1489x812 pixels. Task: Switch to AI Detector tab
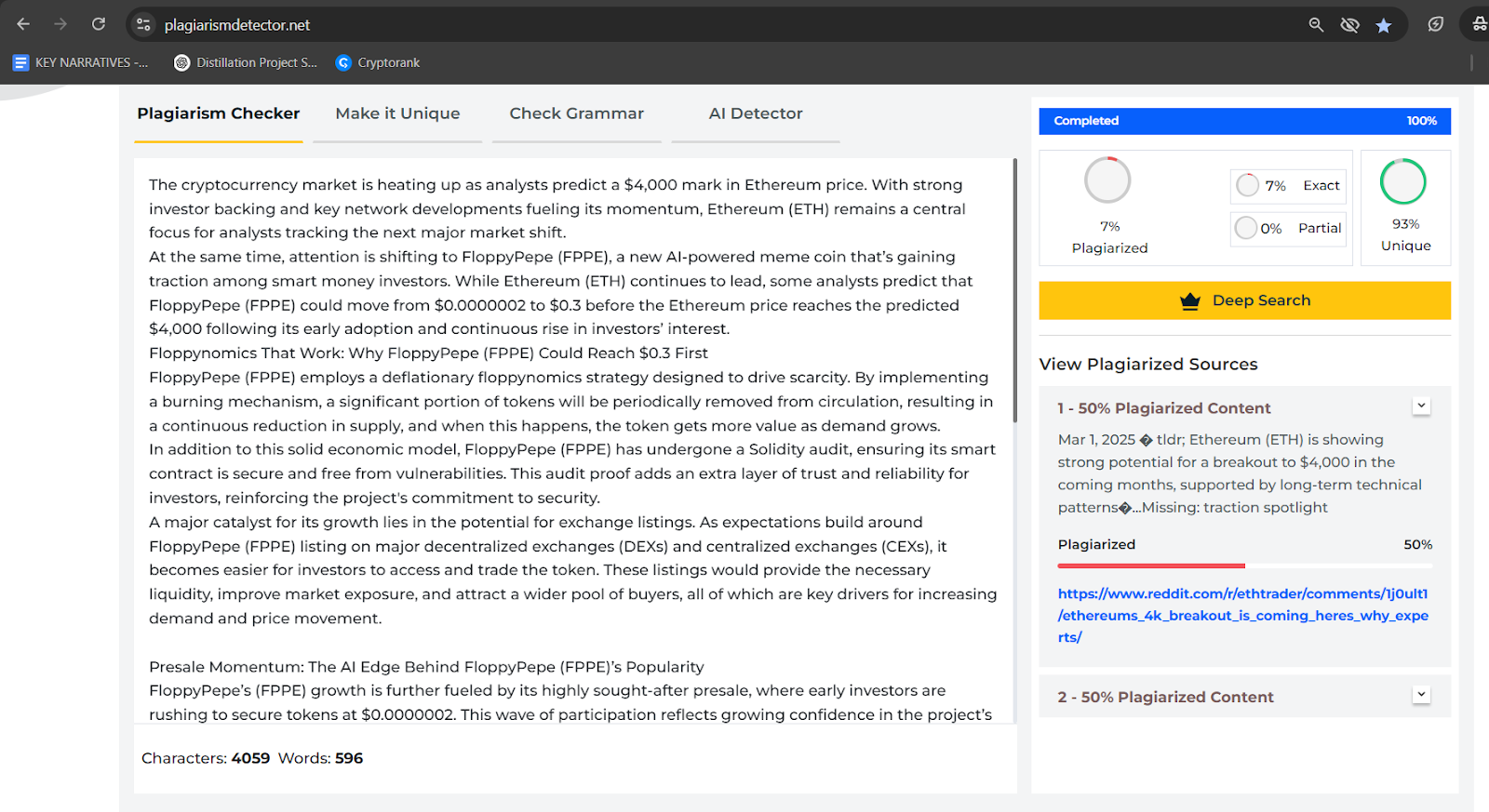point(756,113)
